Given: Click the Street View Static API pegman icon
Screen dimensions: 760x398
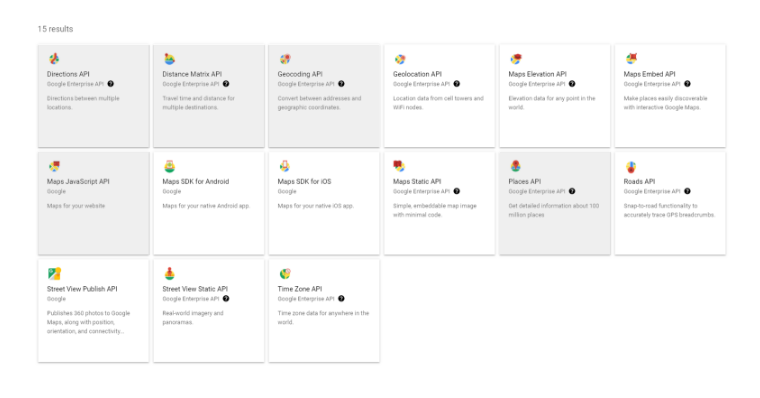Looking at the screenshot, I should pos(169,273).
